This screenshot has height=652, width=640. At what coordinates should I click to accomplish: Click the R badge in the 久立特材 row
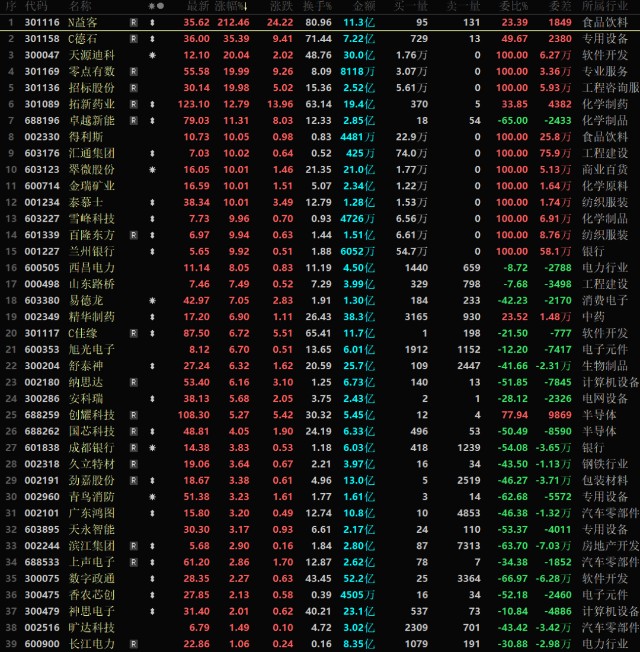tap(133, 464)
